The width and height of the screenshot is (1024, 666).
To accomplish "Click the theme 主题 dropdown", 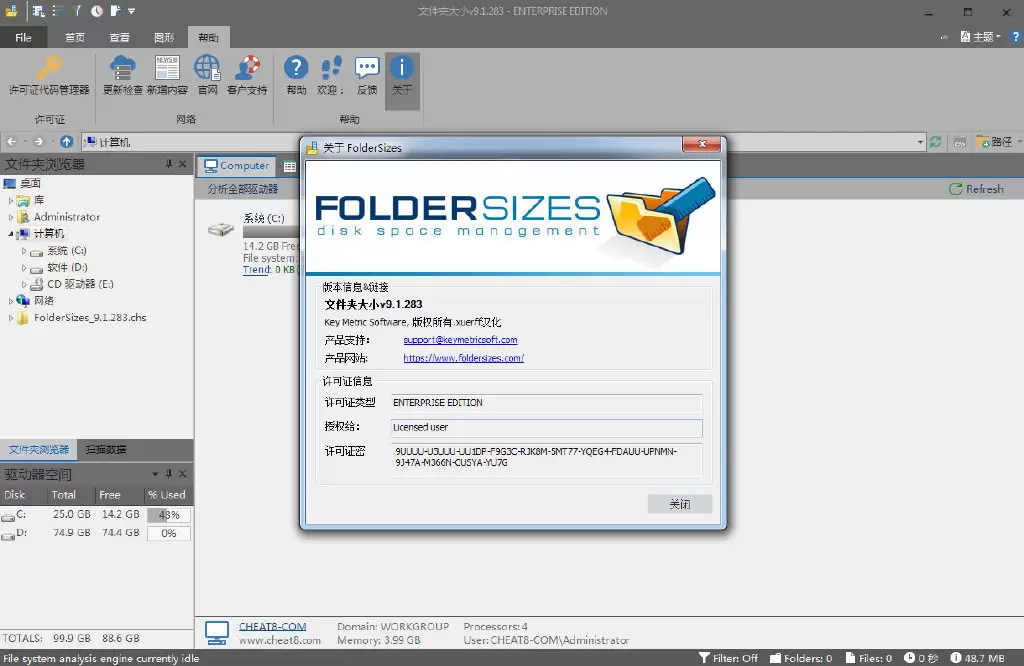I will (x=980, y=37).
